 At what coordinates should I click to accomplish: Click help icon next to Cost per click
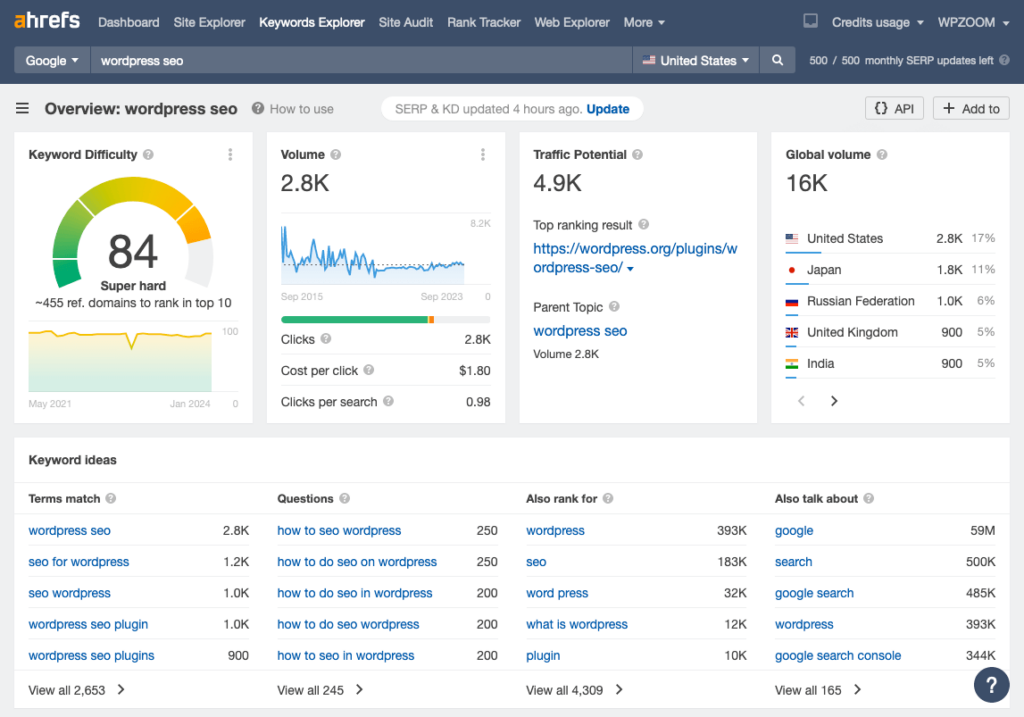click(x=368, y=370)
